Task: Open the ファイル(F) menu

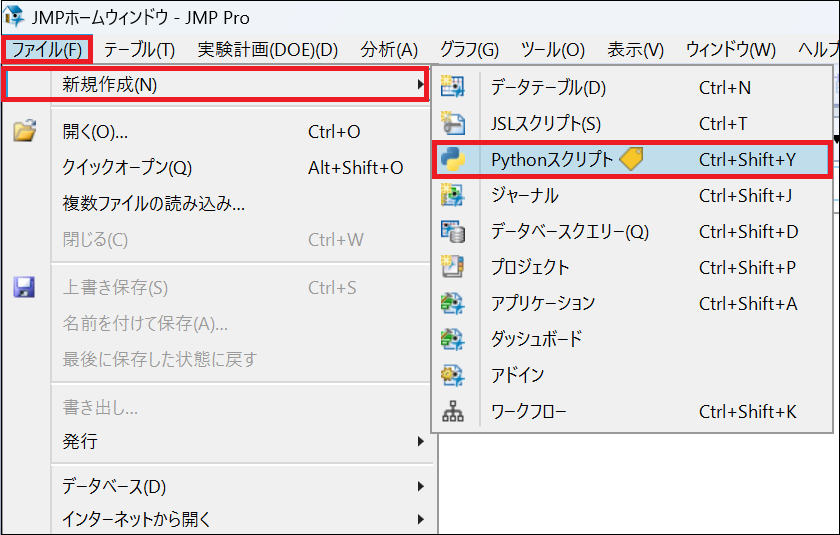Action: point(47,49)
